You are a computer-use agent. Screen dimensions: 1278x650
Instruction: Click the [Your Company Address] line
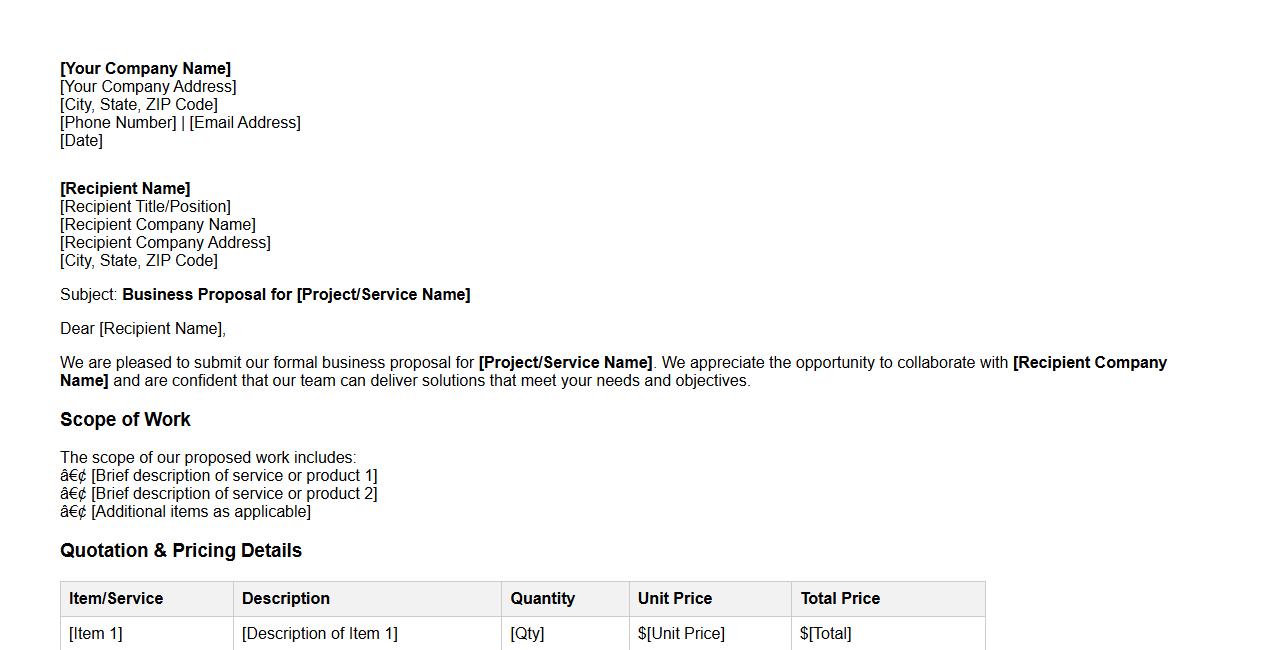[148, 87]
